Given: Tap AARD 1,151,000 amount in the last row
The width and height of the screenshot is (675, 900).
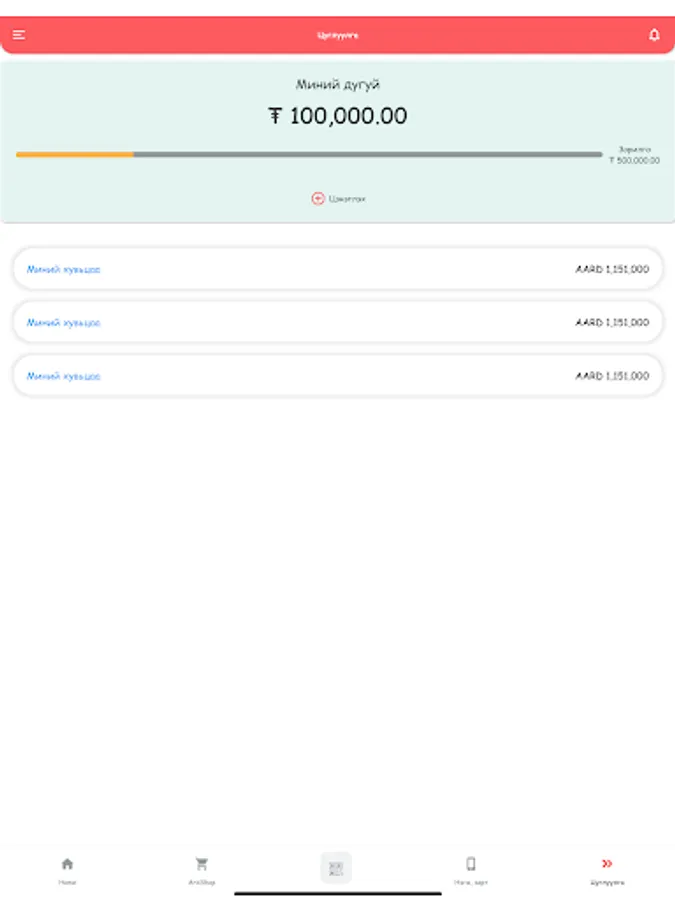Looking at the screenshot, I should point(612,376).
